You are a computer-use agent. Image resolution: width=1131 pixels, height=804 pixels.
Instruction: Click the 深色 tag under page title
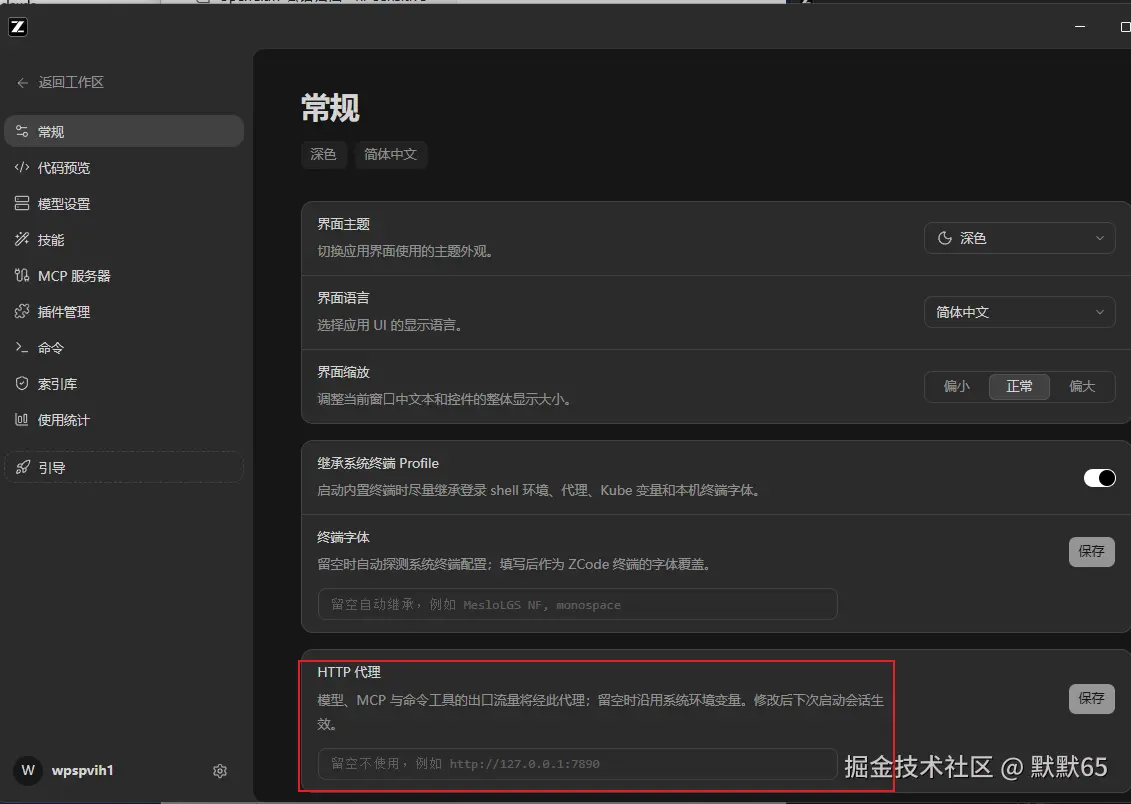click(323, 154)
